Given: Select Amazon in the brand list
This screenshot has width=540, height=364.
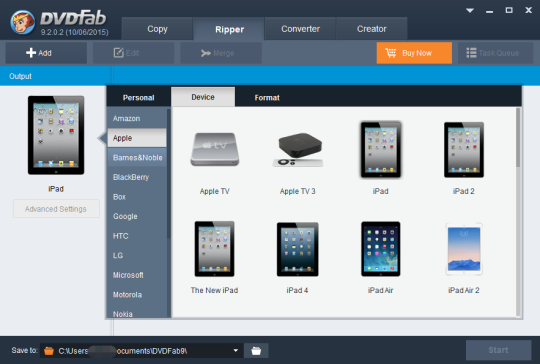Looking at the screenshot, I should (137, 118).
